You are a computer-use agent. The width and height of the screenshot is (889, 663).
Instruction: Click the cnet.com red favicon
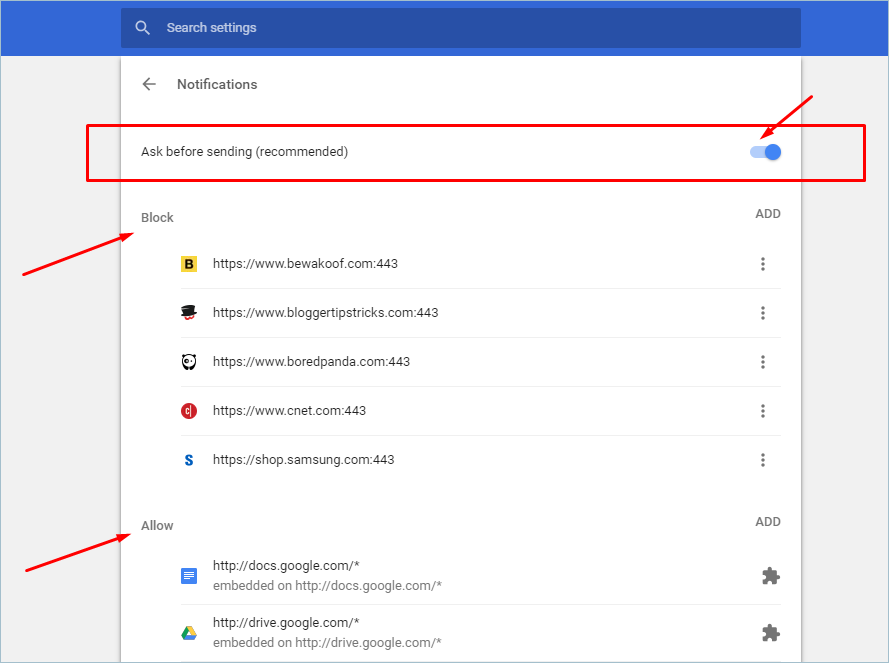coord(189,411)
